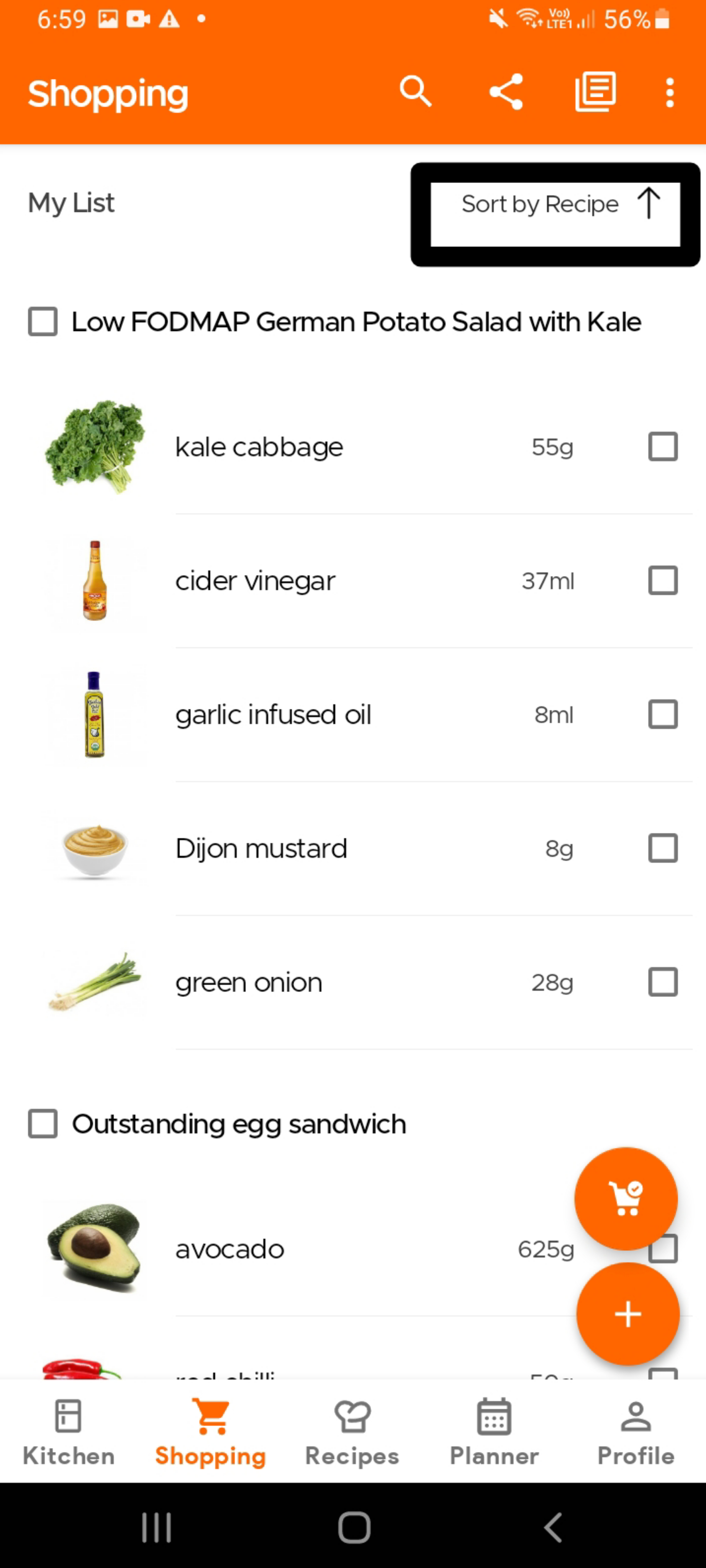Tap the orange cart checkout button
The height and width of the screenshot is (1568, 706).
coord(626,1198)
